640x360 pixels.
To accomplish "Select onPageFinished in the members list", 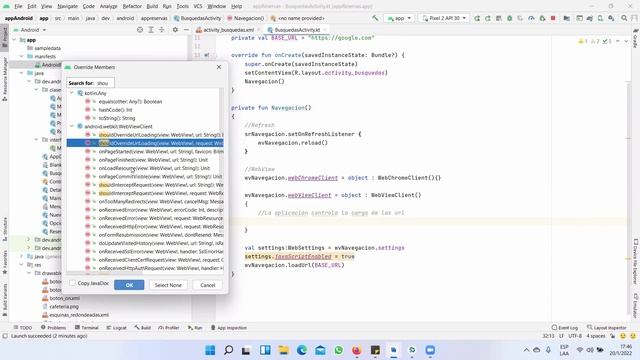I will 153,160.
